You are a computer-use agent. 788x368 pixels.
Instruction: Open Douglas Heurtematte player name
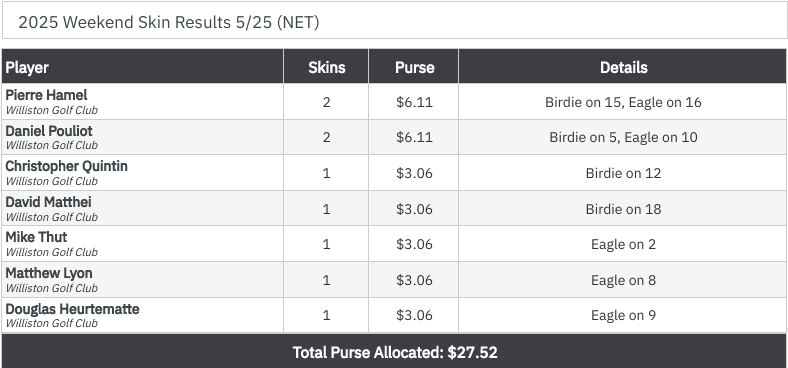tap(72, 309)
